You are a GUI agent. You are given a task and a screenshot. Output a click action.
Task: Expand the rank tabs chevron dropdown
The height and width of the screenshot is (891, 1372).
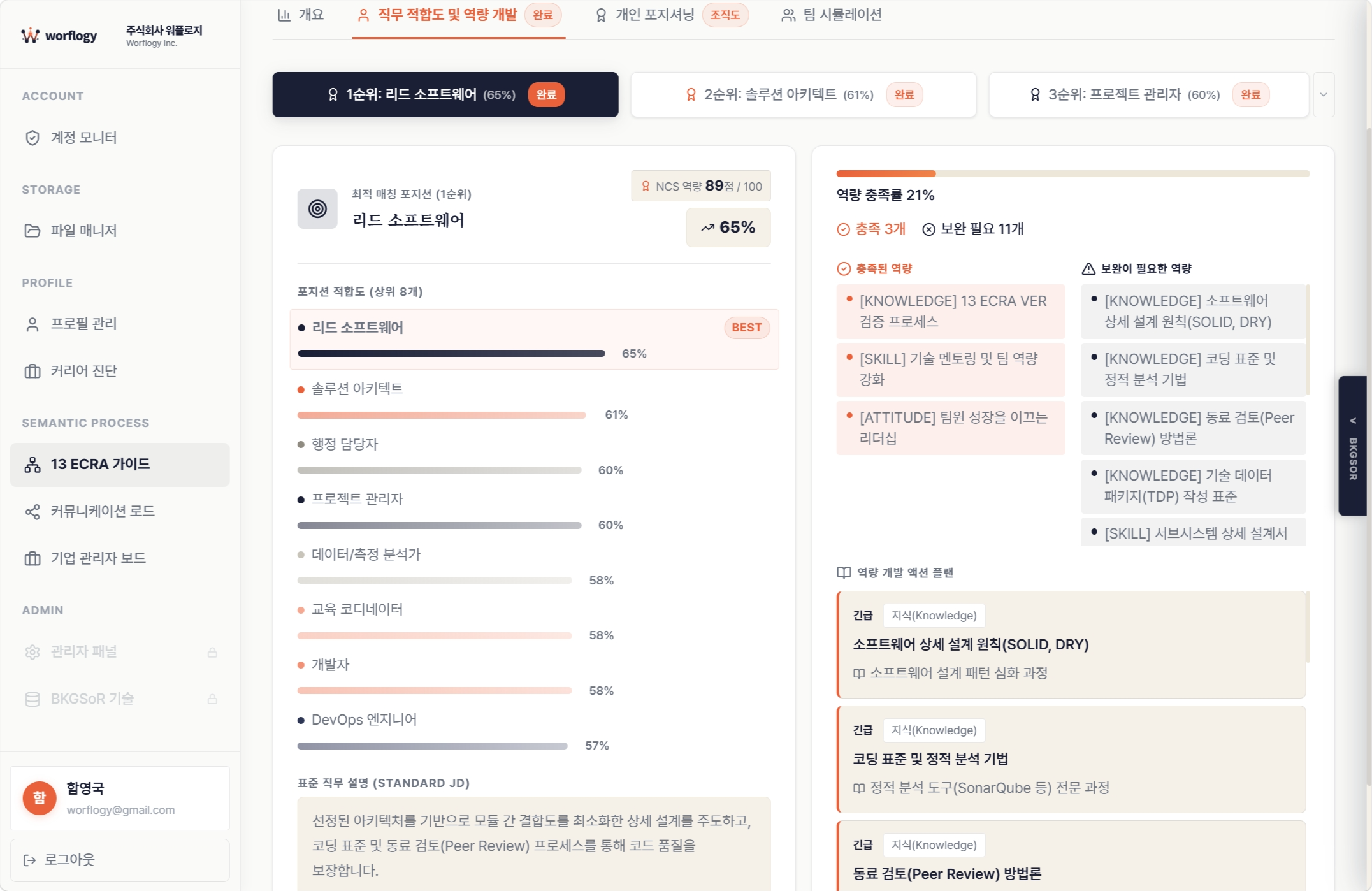[x=1324, y=94]
